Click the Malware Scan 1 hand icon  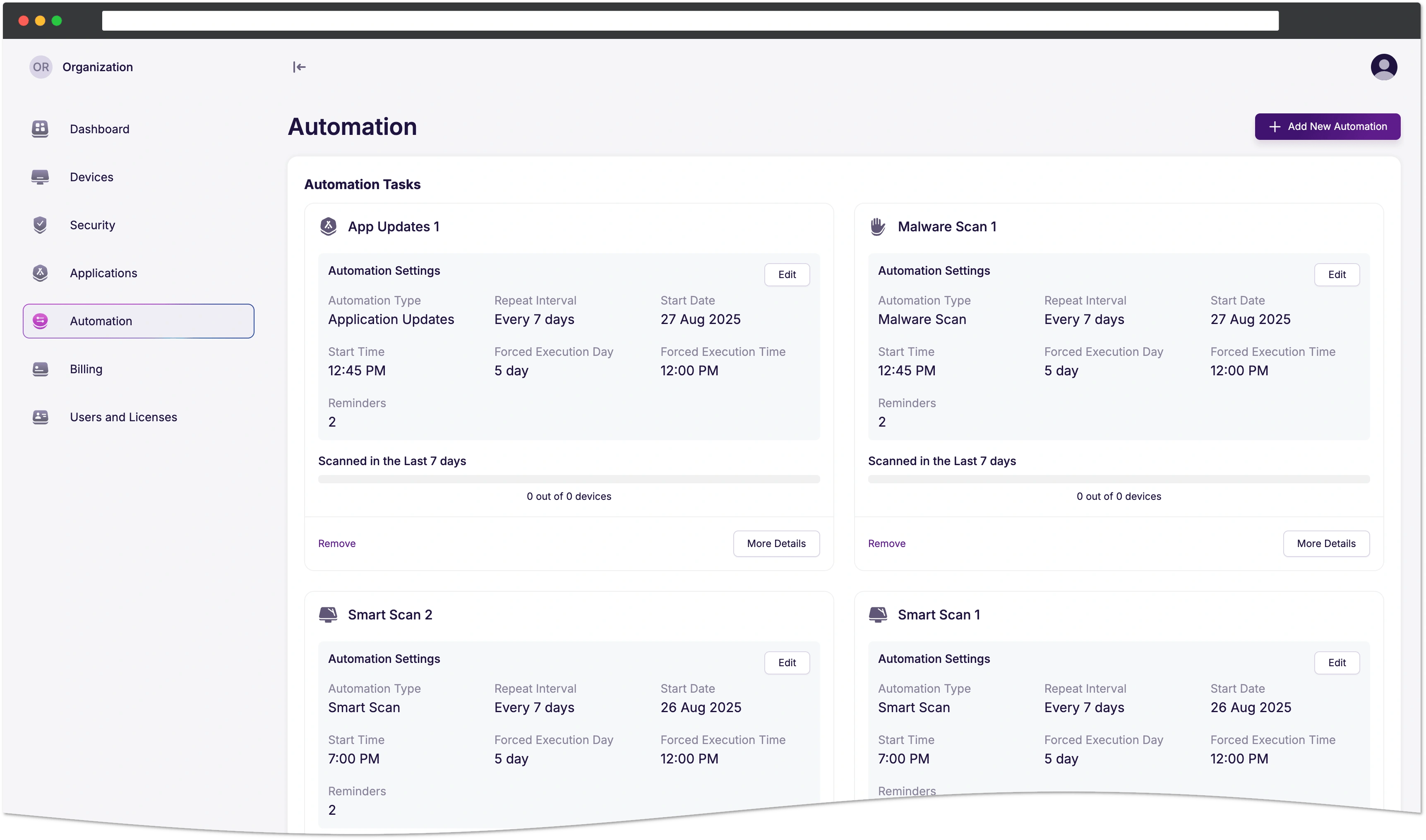coord(877,226)
